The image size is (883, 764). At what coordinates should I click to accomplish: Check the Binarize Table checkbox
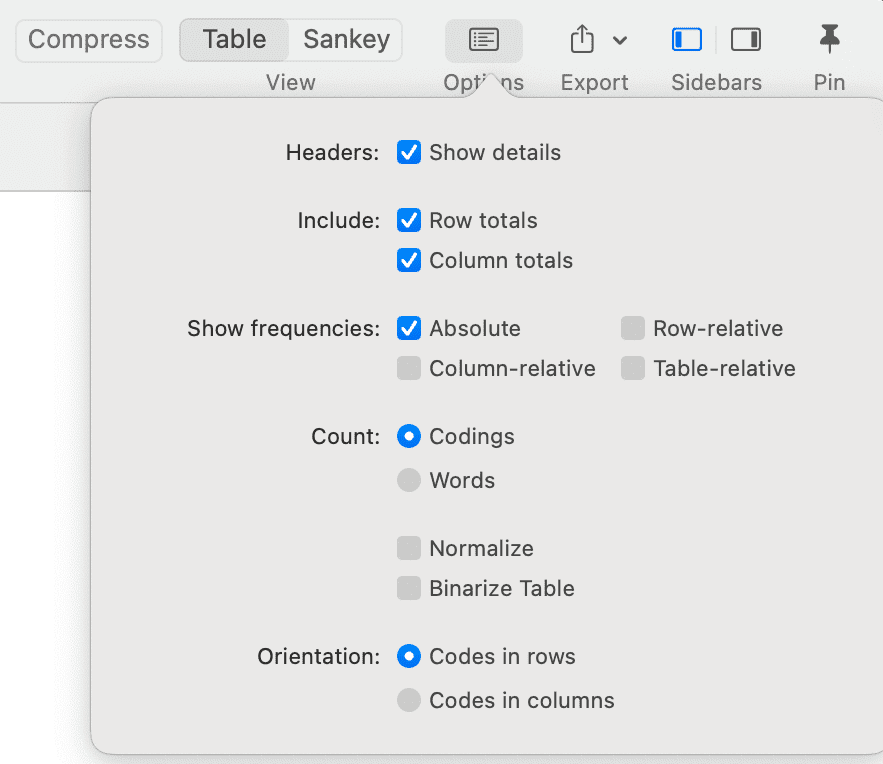(x=409, y=588)
